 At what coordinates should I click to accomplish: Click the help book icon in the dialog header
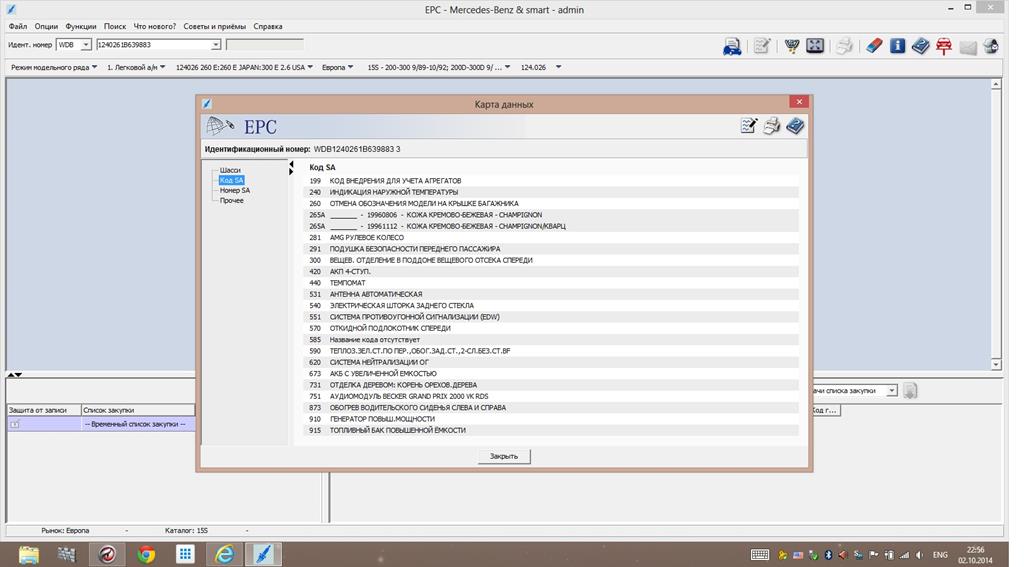(794, 126)
